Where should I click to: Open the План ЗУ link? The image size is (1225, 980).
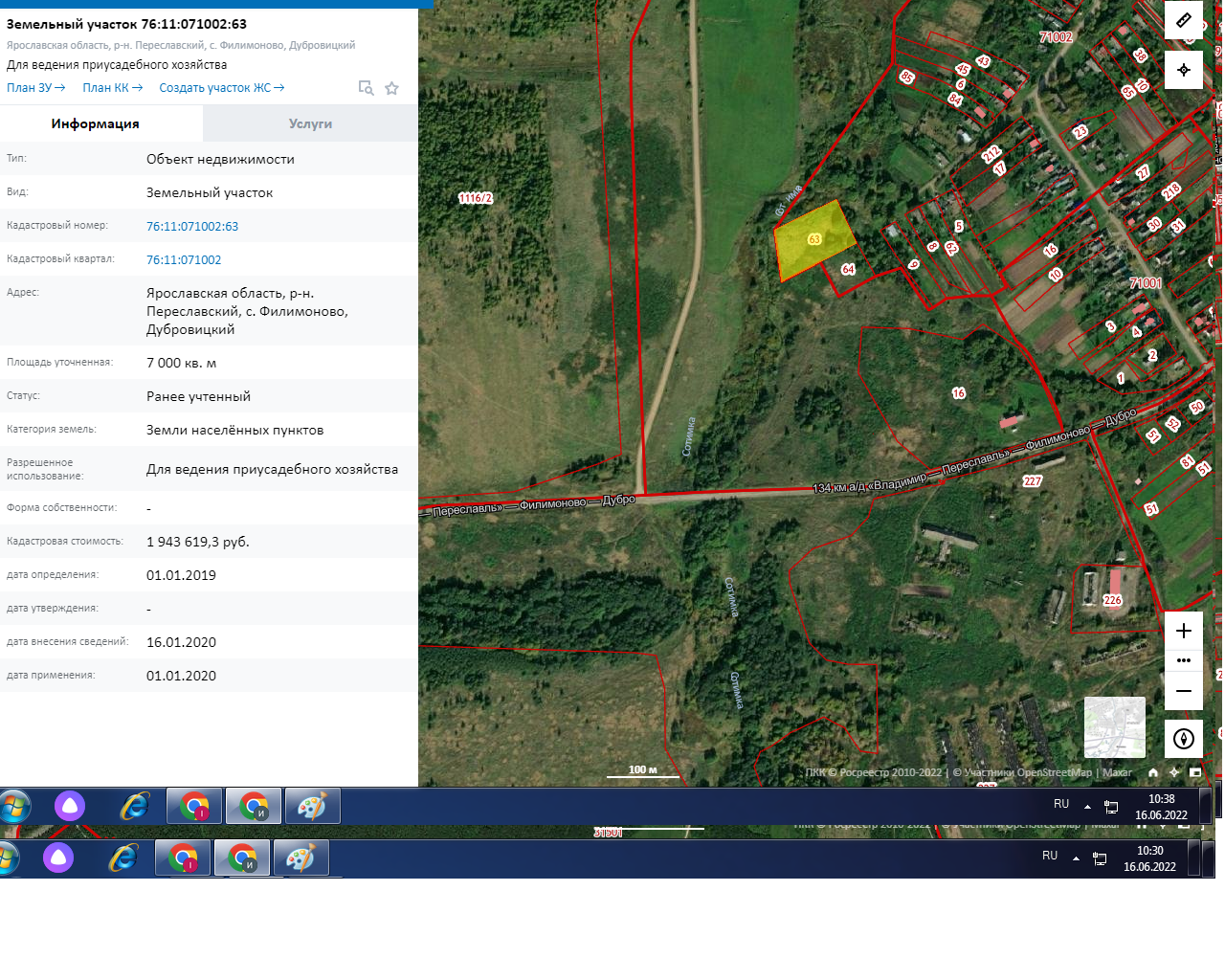pos(36,88)
